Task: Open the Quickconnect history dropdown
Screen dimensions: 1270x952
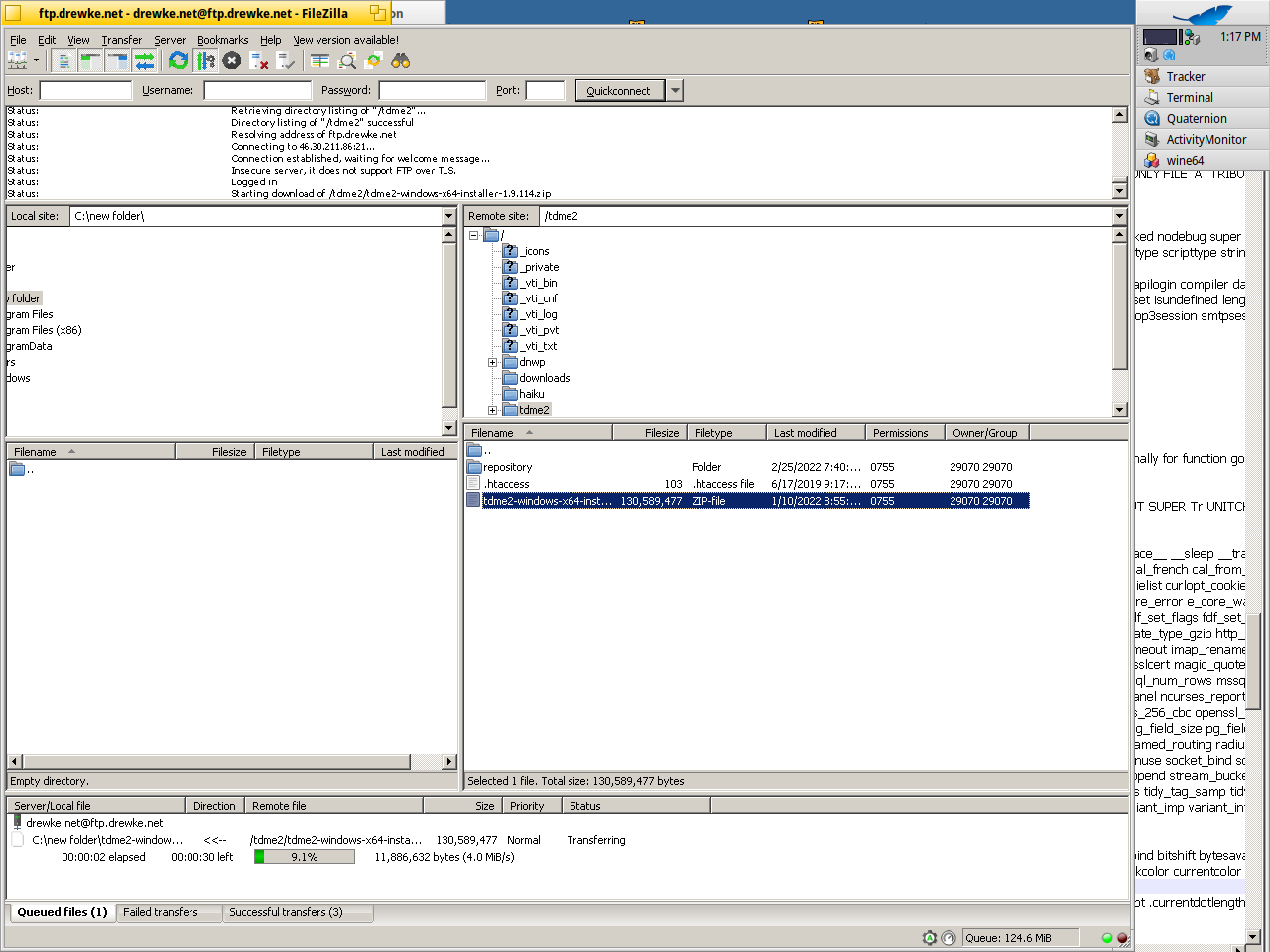Action: 675,90
